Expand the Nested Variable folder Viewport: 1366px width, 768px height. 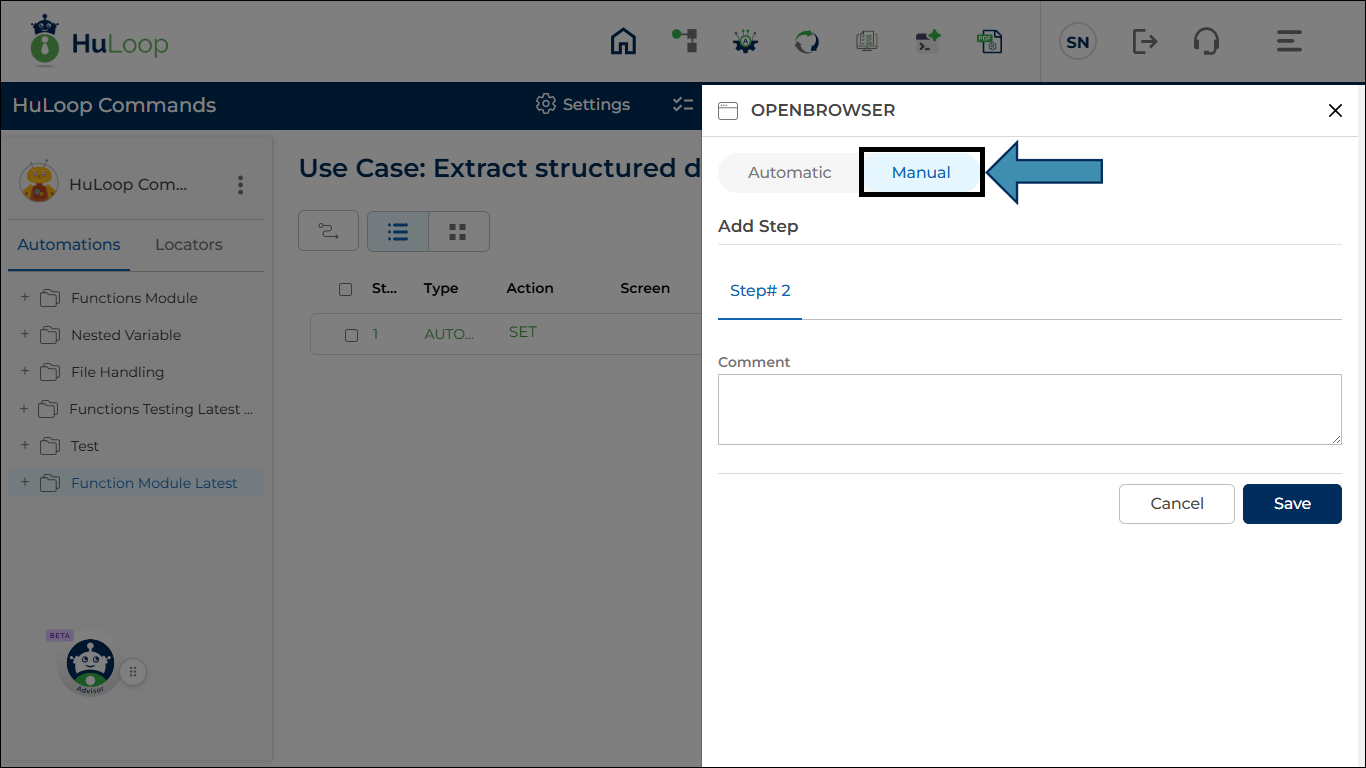coord(25,334)
